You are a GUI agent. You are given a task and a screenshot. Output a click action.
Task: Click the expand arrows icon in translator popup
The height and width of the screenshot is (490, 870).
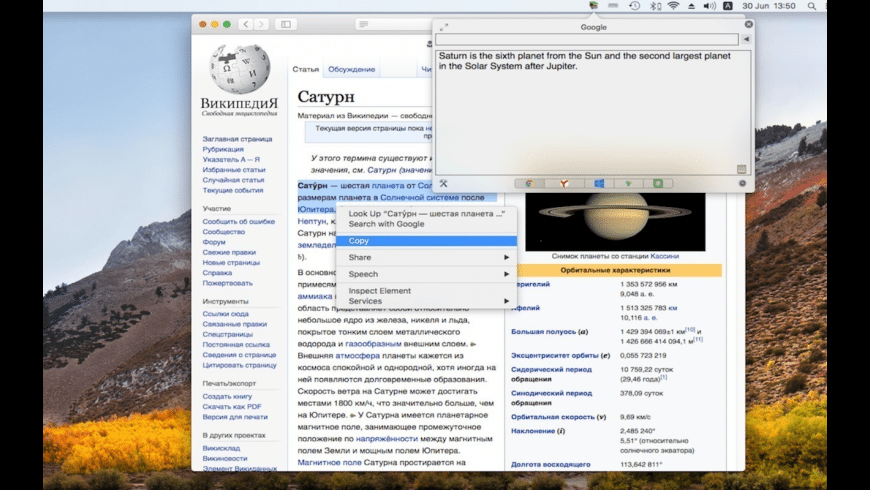(x=444, y=27)
